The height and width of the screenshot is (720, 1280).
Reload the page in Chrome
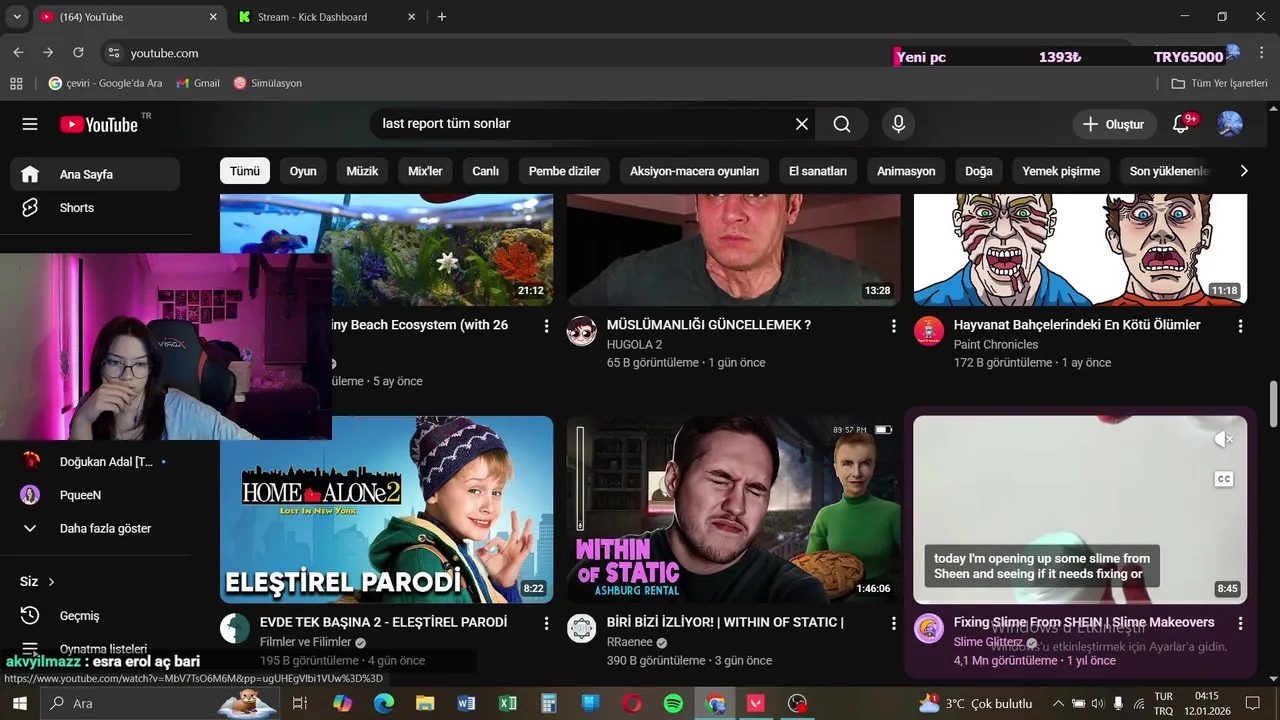(x=78, y=53)
